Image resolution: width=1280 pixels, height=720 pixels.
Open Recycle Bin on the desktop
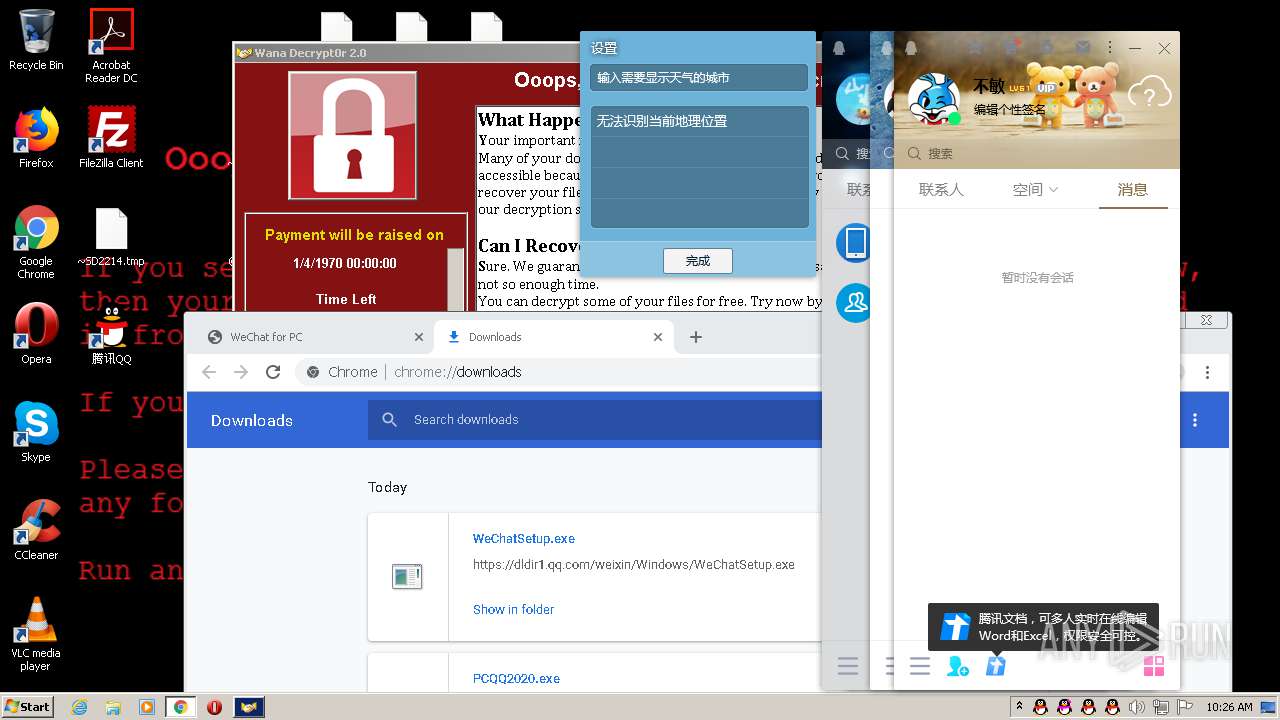coord(36,40)
